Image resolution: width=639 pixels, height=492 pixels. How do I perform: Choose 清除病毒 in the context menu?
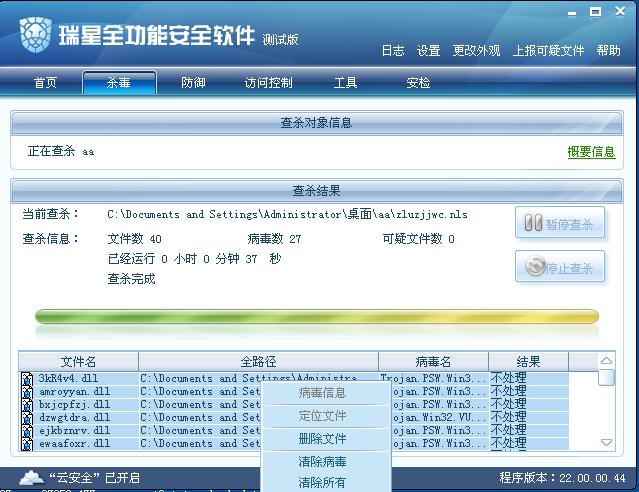325,462
